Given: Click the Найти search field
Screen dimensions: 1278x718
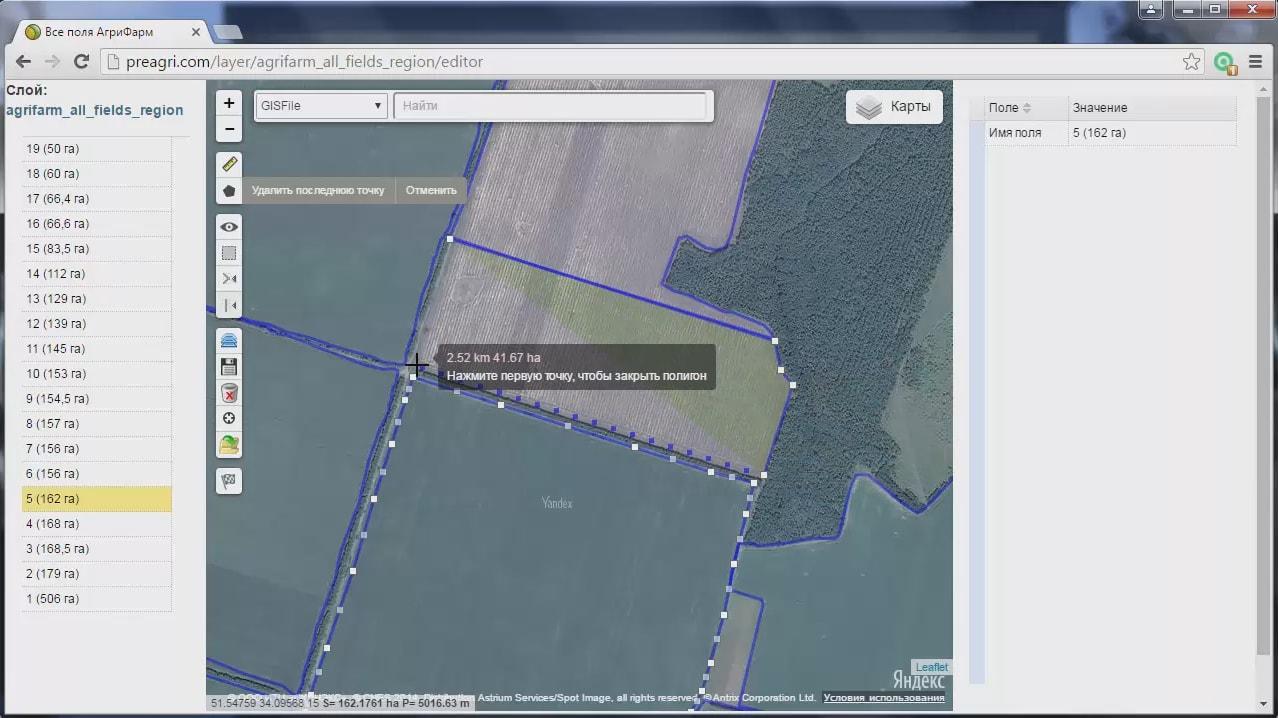Looking at the screenshot, I should (552, 106).
